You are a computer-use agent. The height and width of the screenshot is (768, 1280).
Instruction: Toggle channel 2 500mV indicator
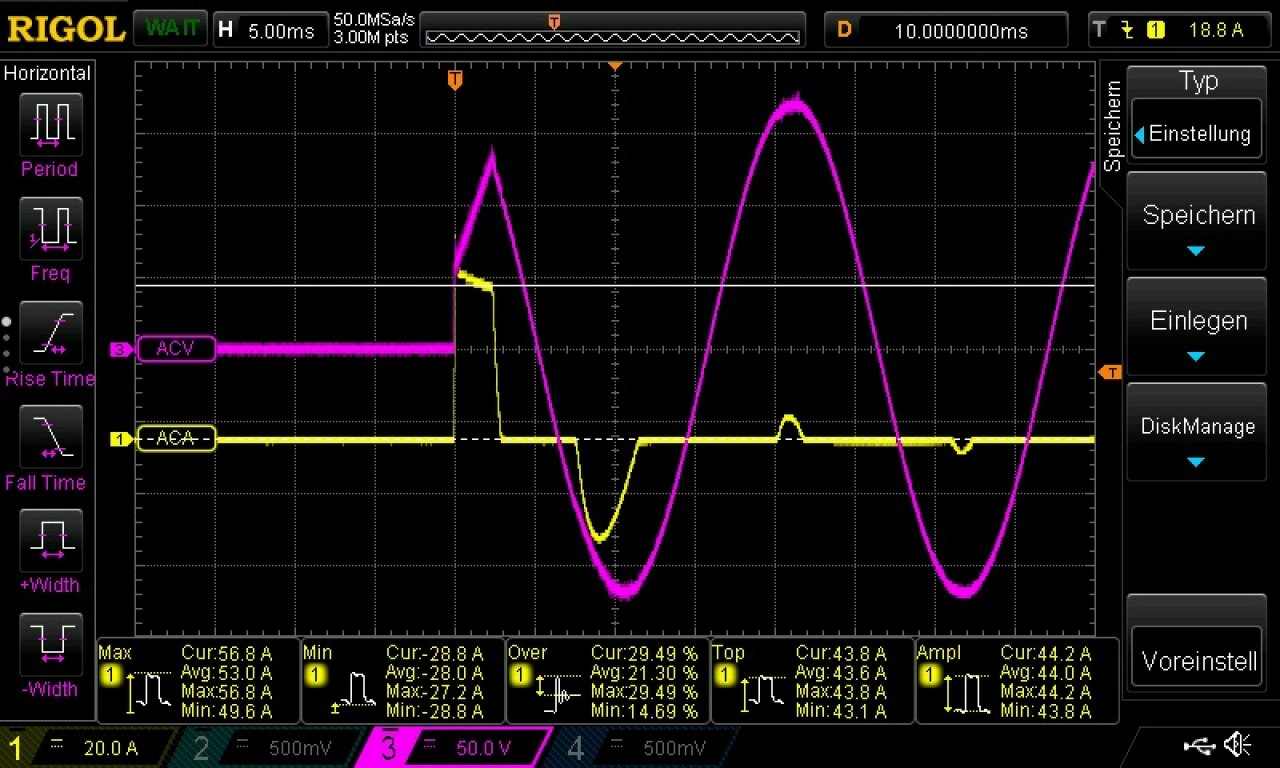pyautogui.click(x=275, y=748)
